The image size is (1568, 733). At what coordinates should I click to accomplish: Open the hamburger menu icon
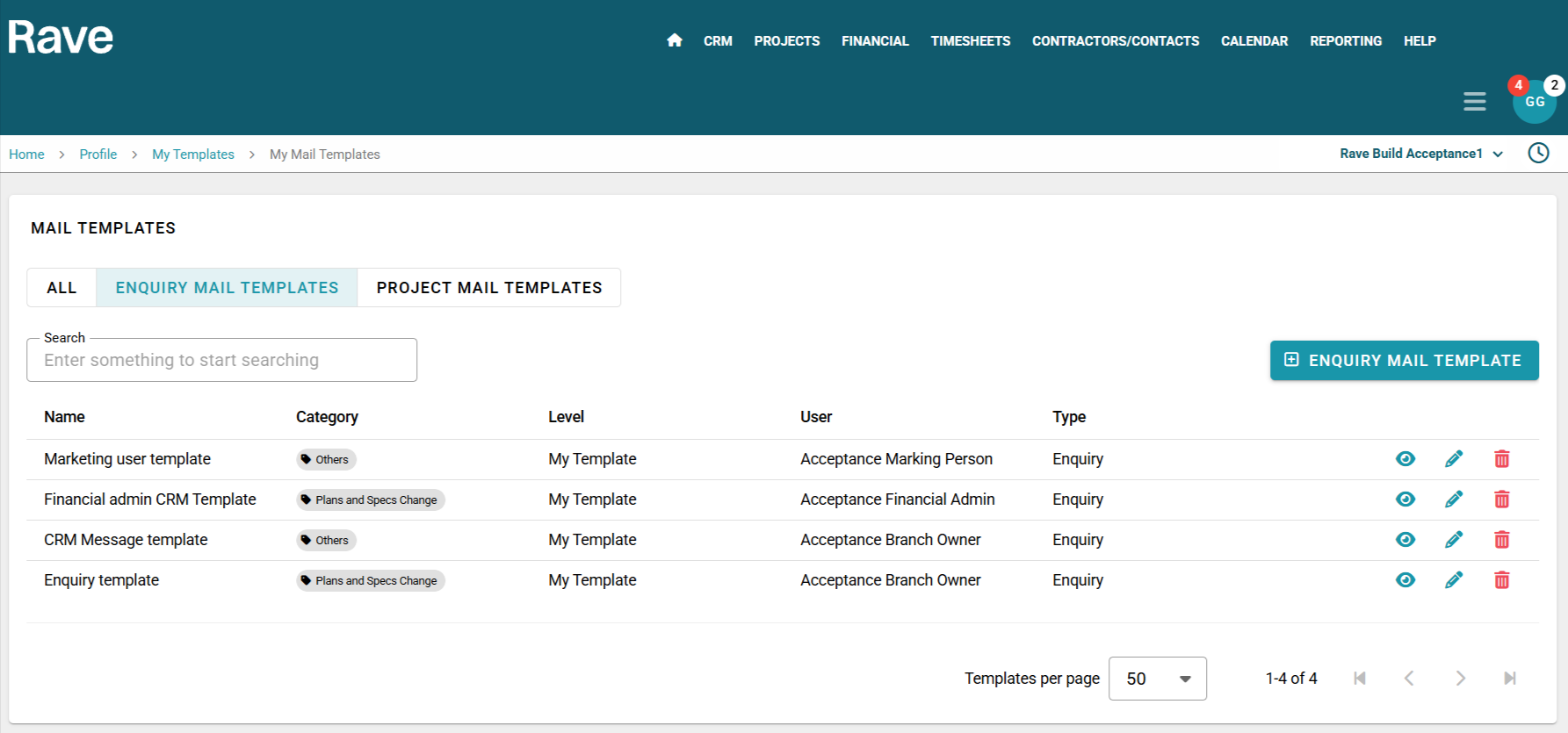[1474, 102]
